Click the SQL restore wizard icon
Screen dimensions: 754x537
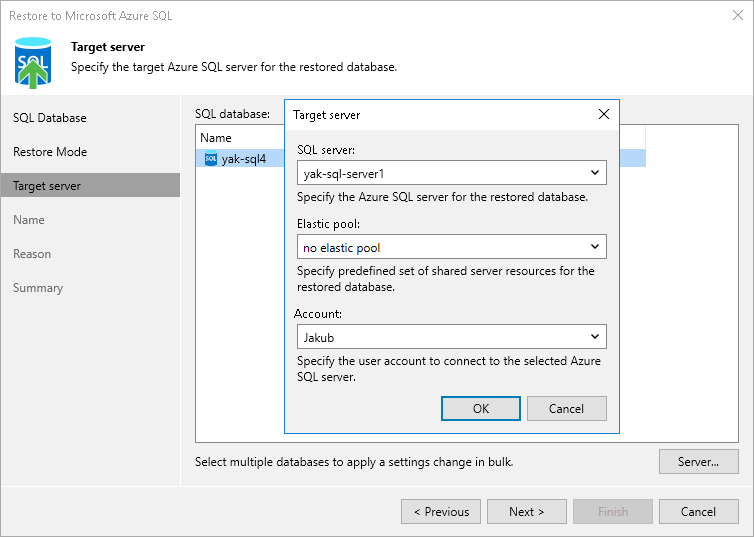pyautogui.click(x=33, y=63)
